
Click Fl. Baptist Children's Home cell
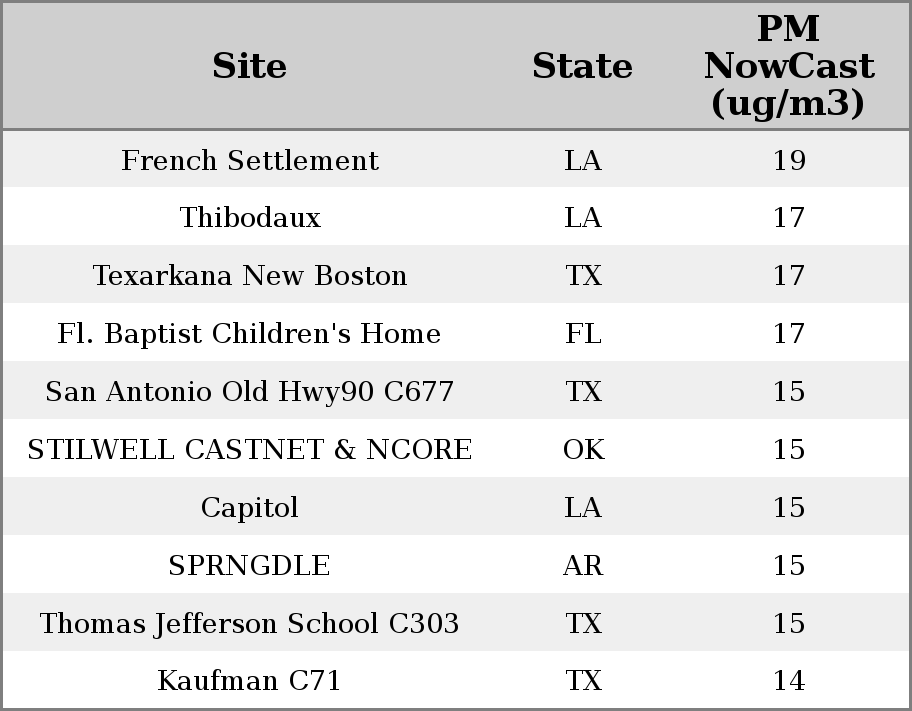coord(250,334)
